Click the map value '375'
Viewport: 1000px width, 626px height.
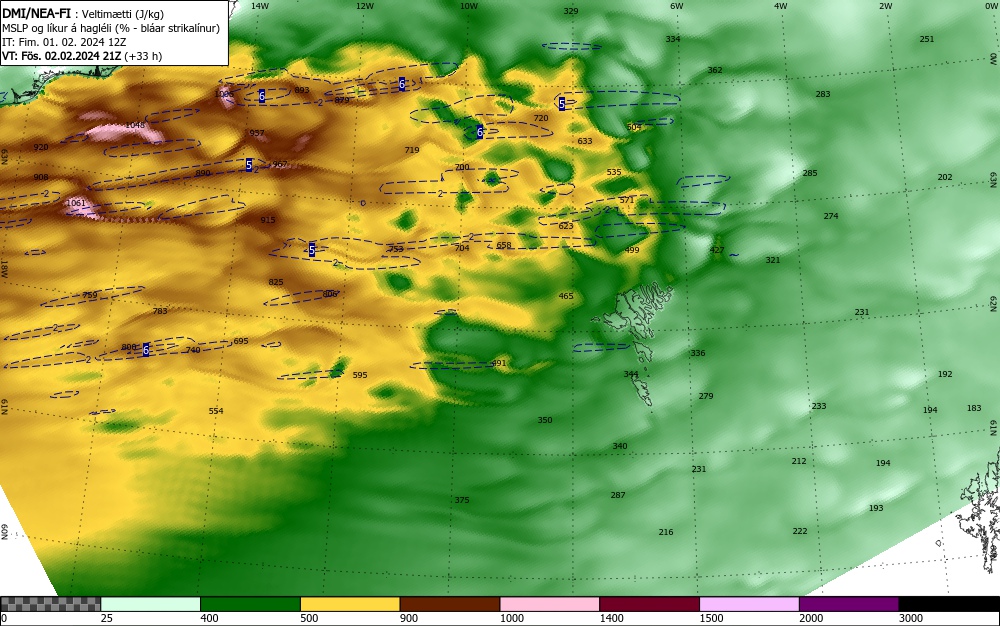click(x=462, y=500)
